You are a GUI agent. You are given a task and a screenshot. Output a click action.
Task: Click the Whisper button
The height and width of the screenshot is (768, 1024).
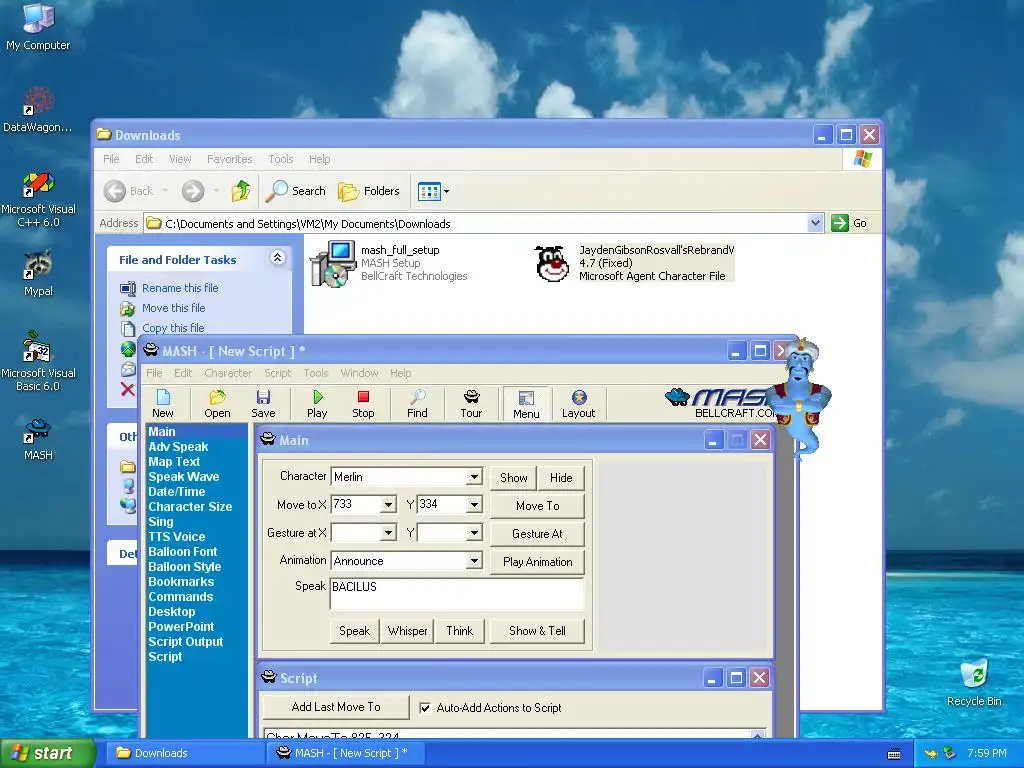408,631
